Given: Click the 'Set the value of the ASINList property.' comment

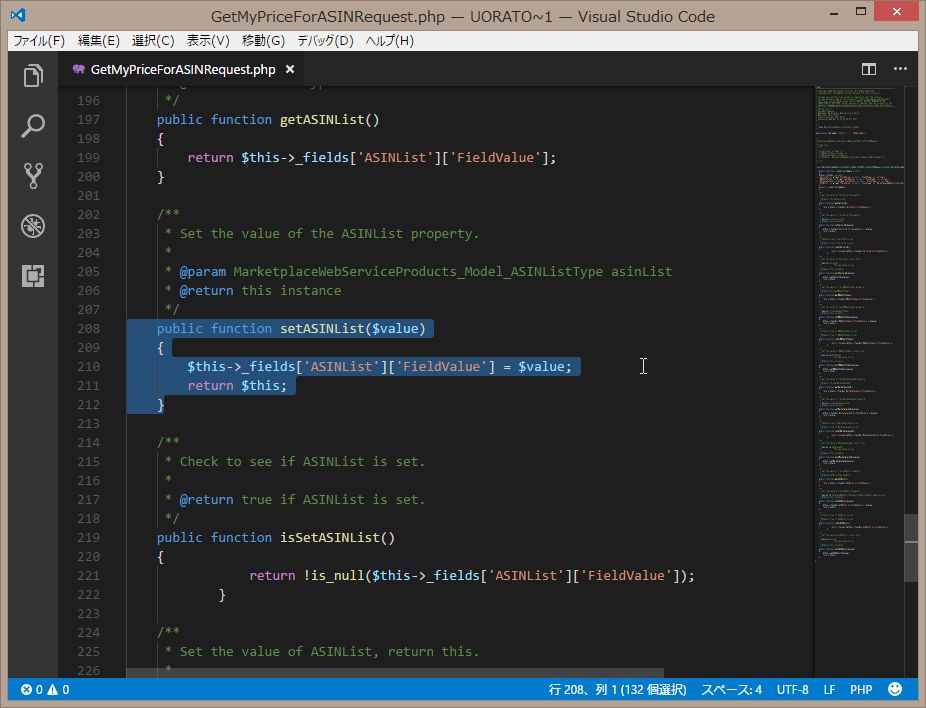Looking at the screenshot, I should click(329, 234).
